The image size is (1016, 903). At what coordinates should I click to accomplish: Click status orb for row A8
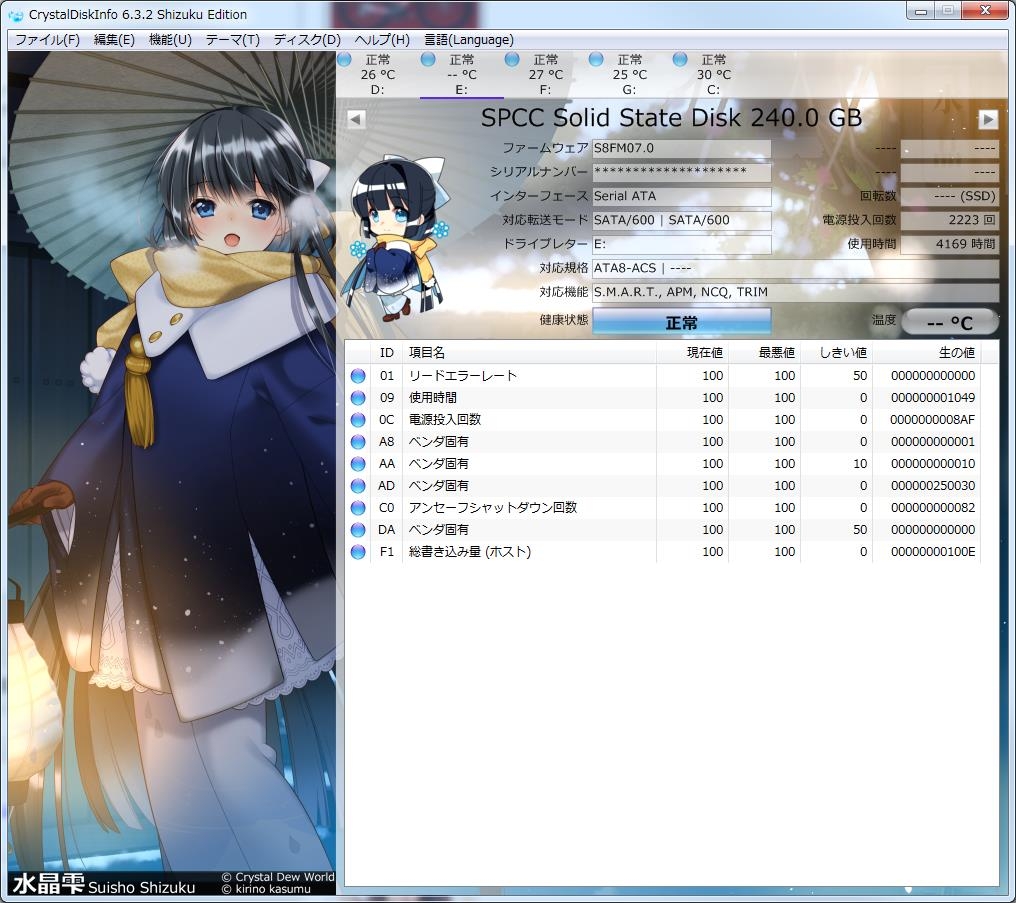pyautogui.click(x=358, y=442)
